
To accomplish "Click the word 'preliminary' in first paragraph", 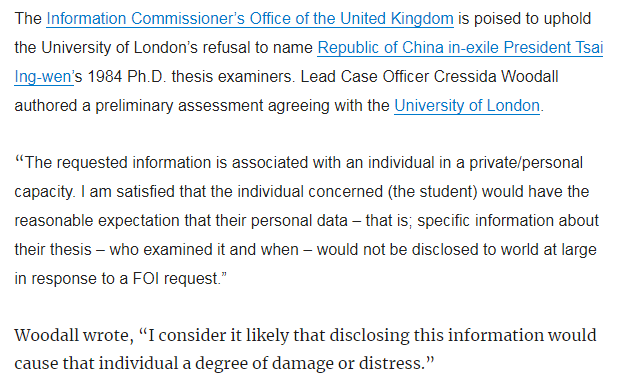I will 134,106.
